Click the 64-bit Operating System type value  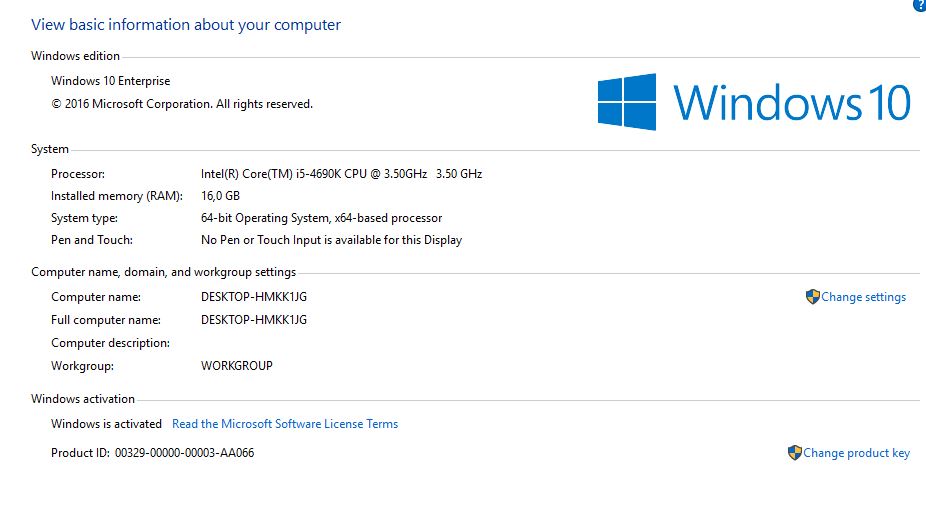coord(321,218)
